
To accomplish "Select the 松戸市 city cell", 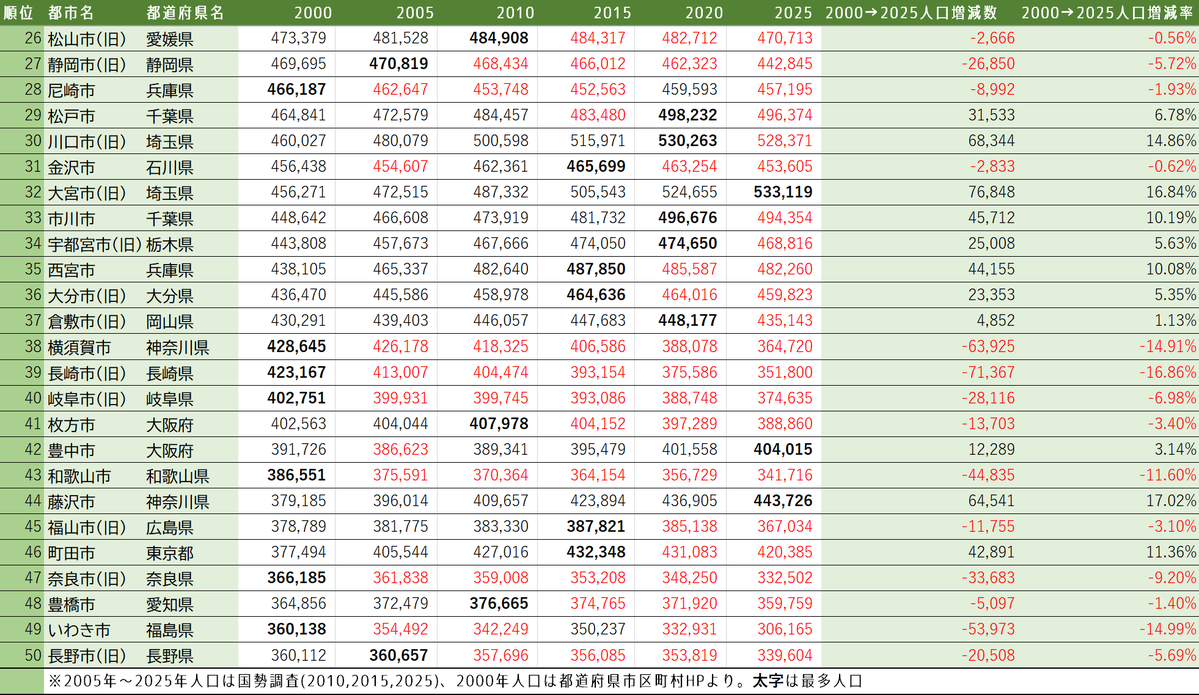I will (x=71, y=116).
